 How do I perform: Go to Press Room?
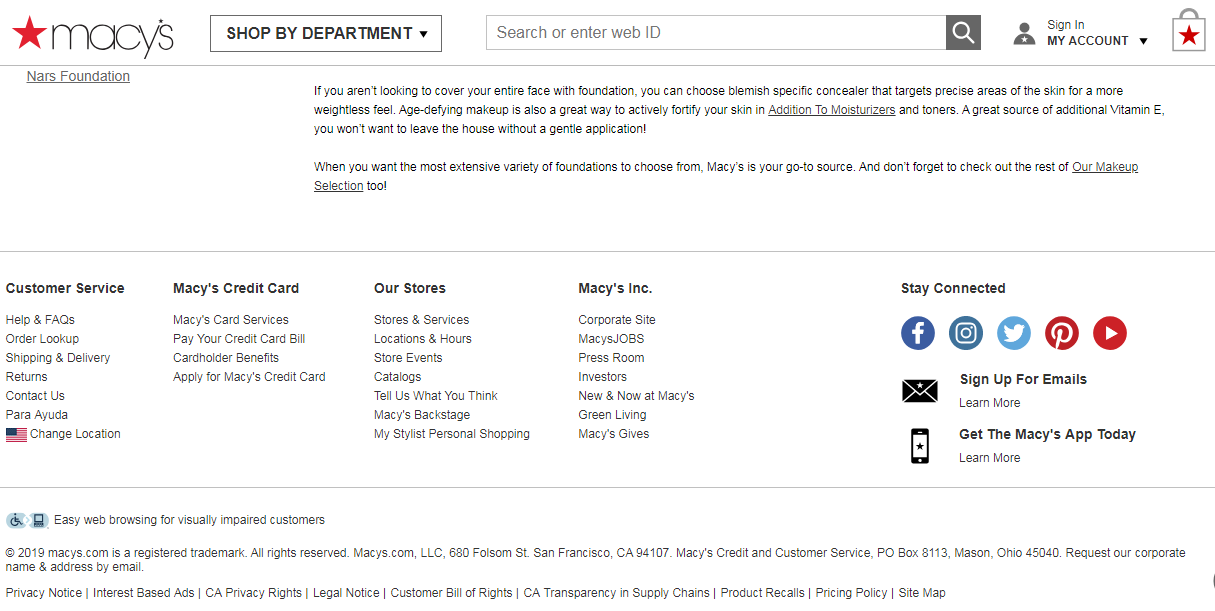click(611, 358)
